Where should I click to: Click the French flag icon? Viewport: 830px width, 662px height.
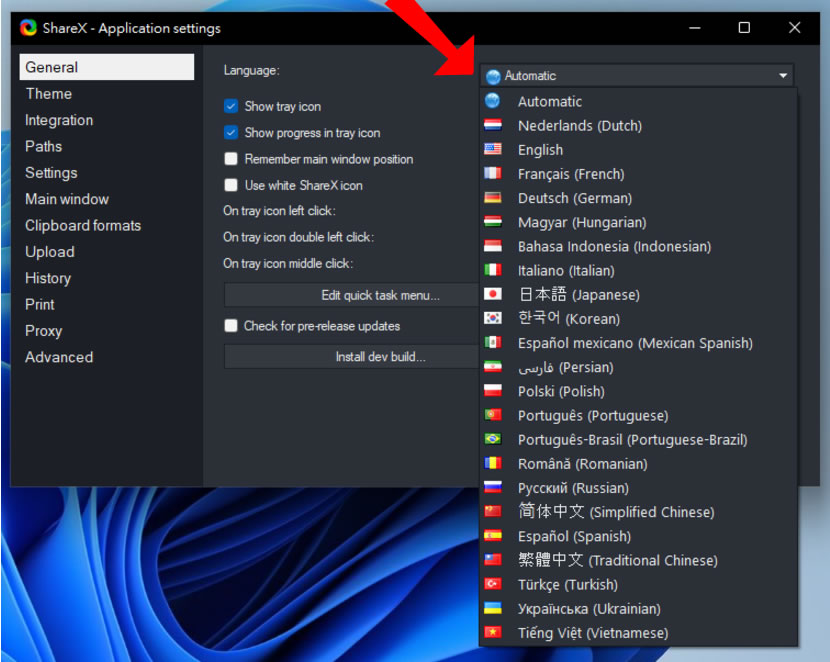pyautogui.click(x=492, y=173)
